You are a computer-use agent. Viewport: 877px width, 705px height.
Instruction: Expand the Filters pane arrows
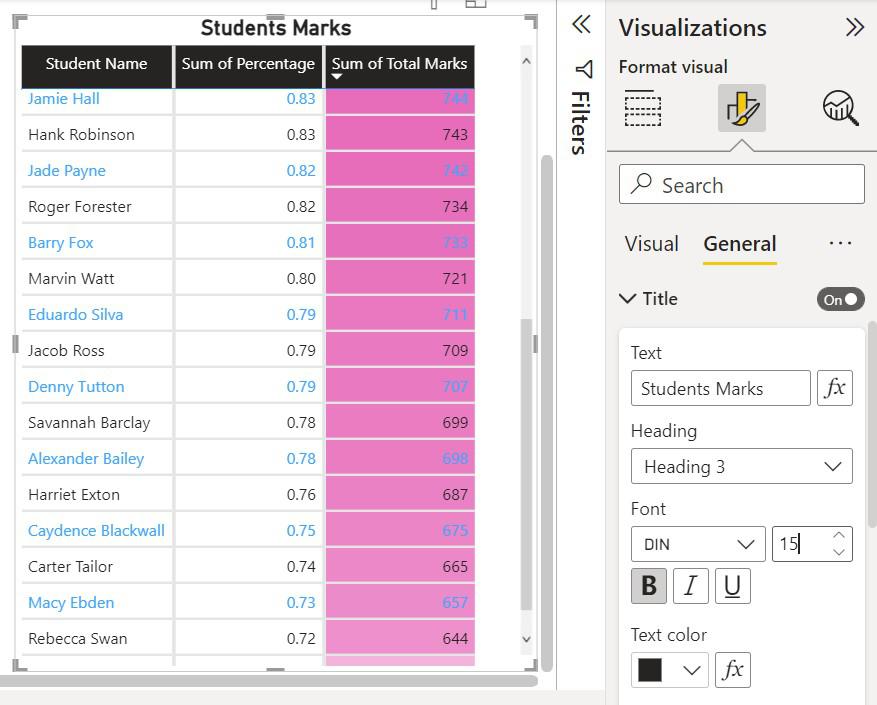point(581,26)
